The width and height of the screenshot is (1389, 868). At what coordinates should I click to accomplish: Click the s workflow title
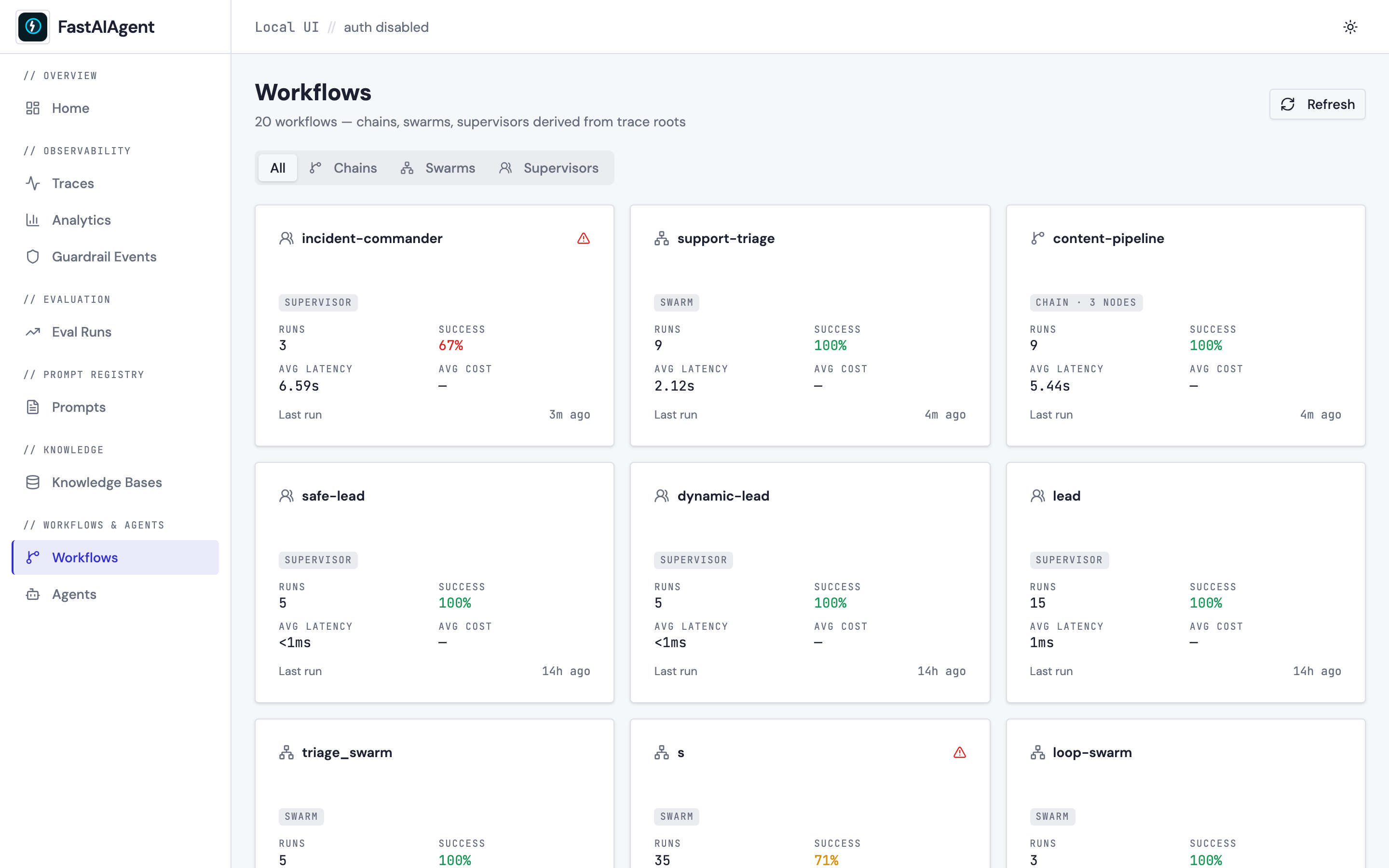[x=681, y=753]
